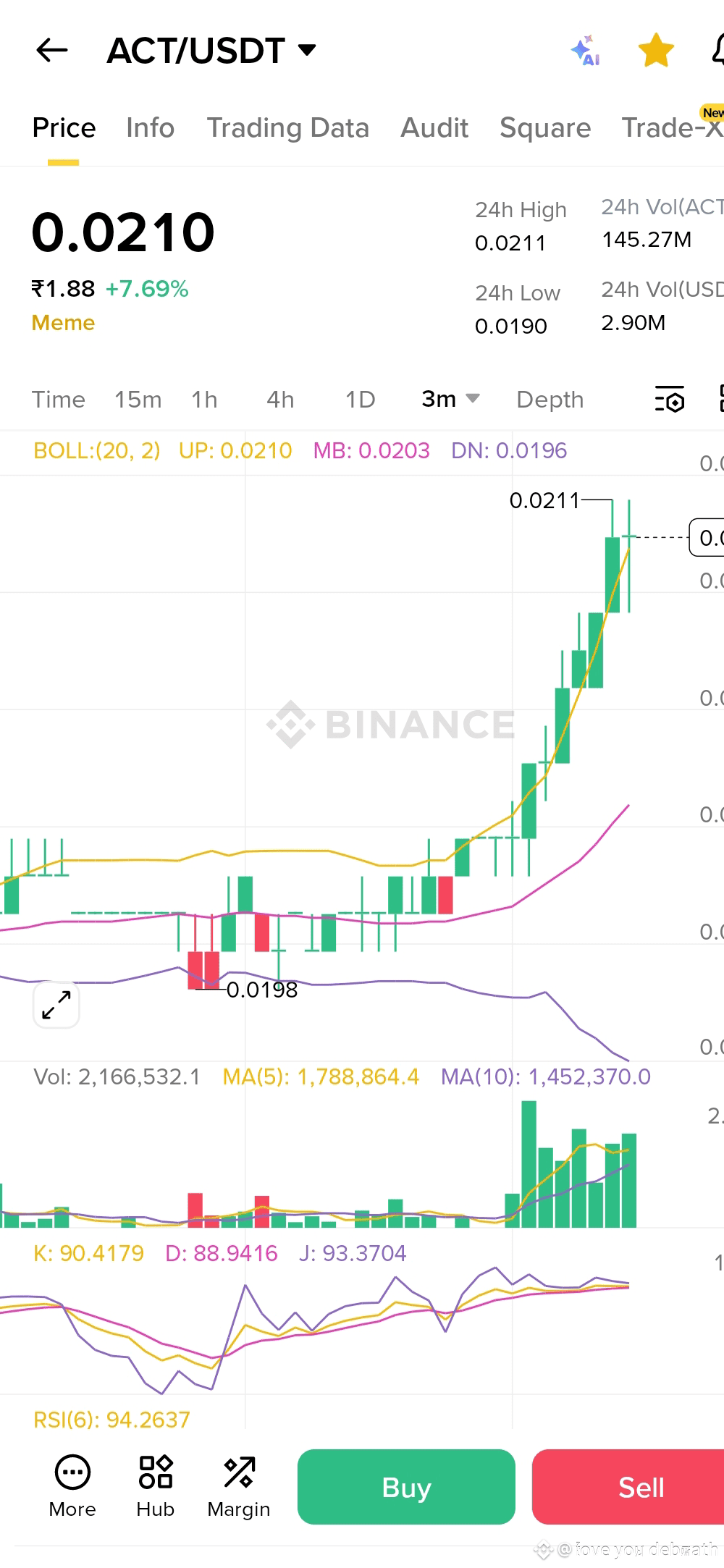Tap the RSI(6): 94.2637 label
Image resolution: width=724 pixels, height=1568 pixels.
click(111, 1420)
